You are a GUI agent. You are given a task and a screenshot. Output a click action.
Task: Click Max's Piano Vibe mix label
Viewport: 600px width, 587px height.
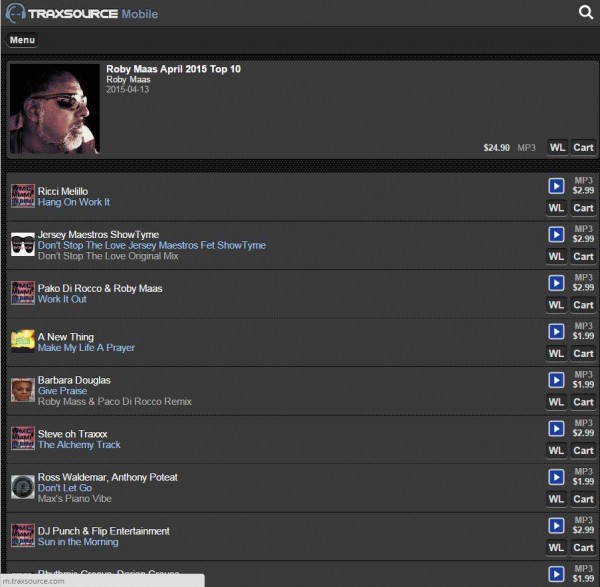(x=75, y=499)
